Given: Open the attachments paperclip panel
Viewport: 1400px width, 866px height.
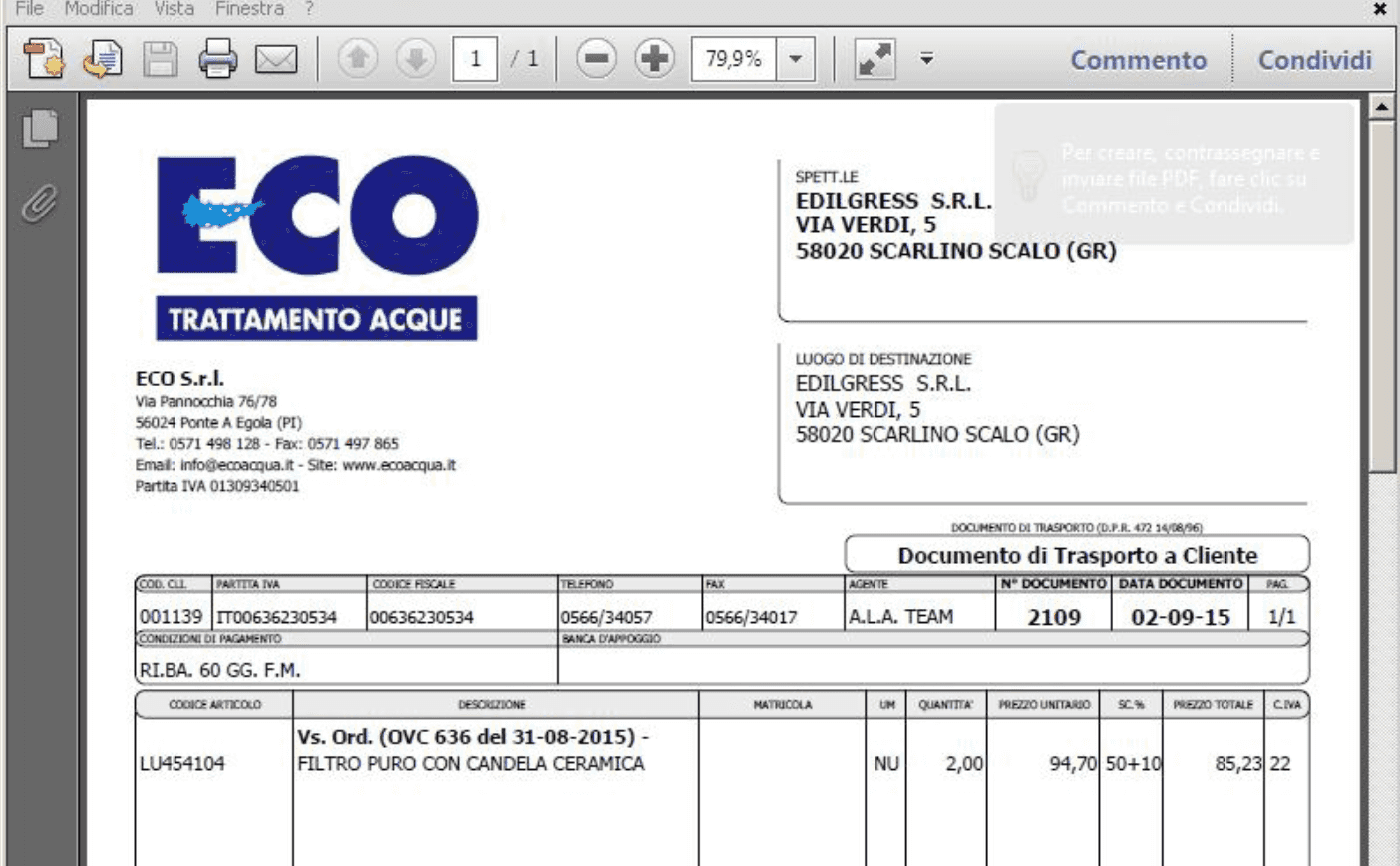Looking at the screenshot, I should click(40, 204).
